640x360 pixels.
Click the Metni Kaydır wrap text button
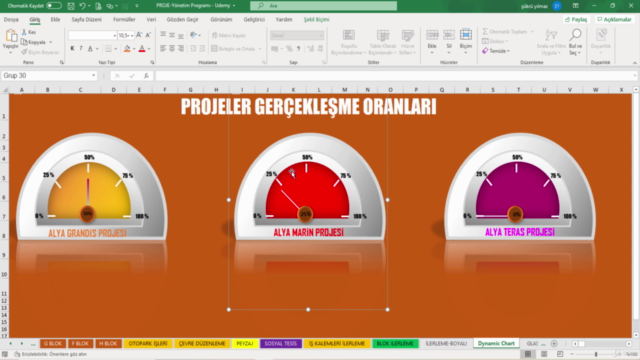pos(229,35)
